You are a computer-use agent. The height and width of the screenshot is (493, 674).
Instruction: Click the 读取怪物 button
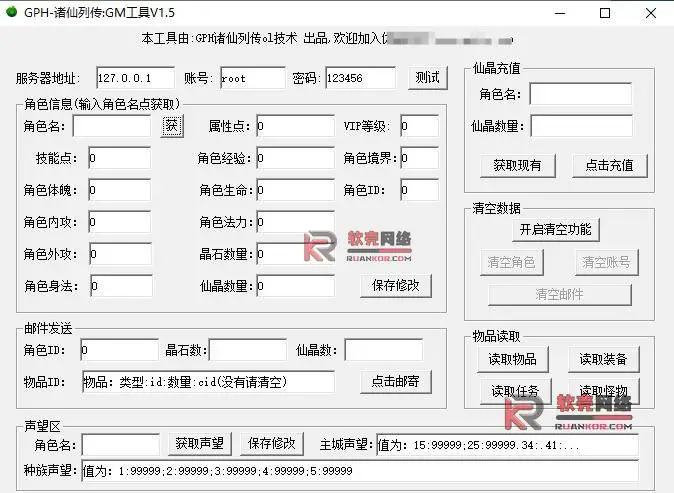point(604,391)
